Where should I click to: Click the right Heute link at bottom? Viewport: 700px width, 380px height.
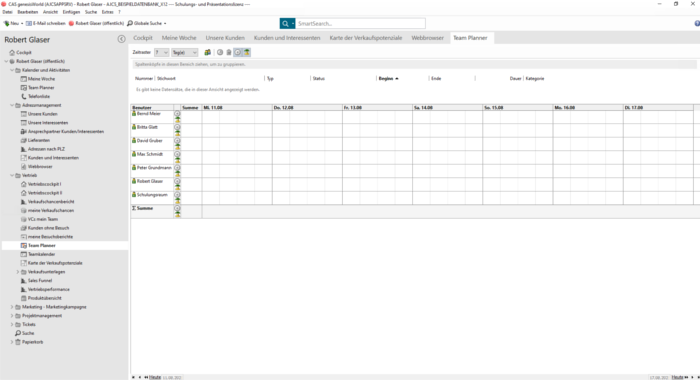pos(677,377)
